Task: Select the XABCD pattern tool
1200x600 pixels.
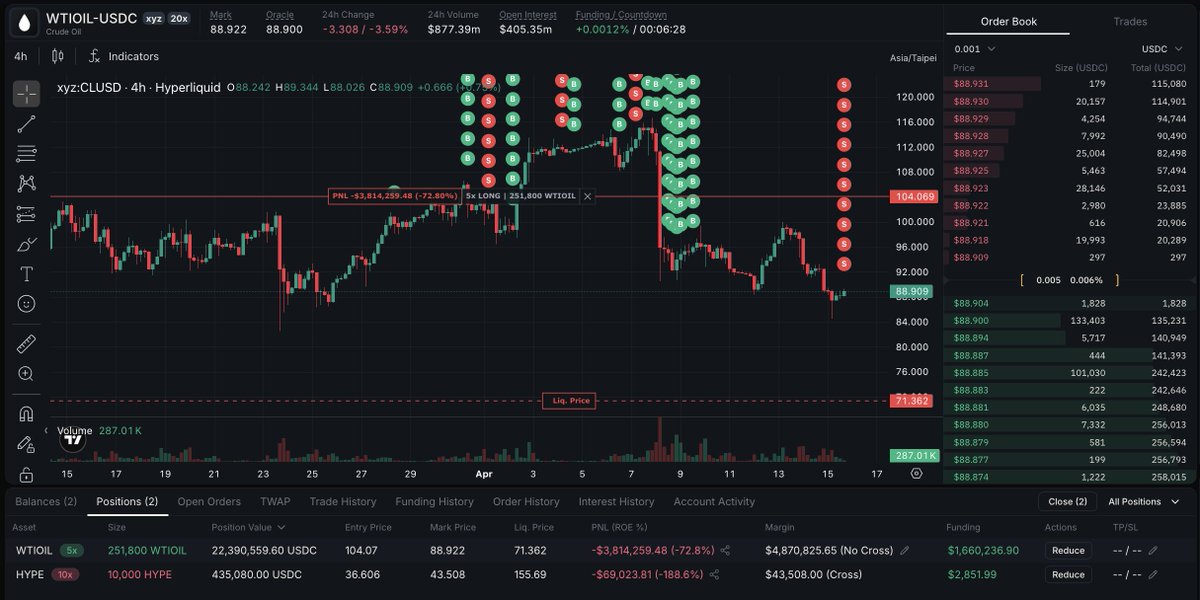Action: pos(26,184)
